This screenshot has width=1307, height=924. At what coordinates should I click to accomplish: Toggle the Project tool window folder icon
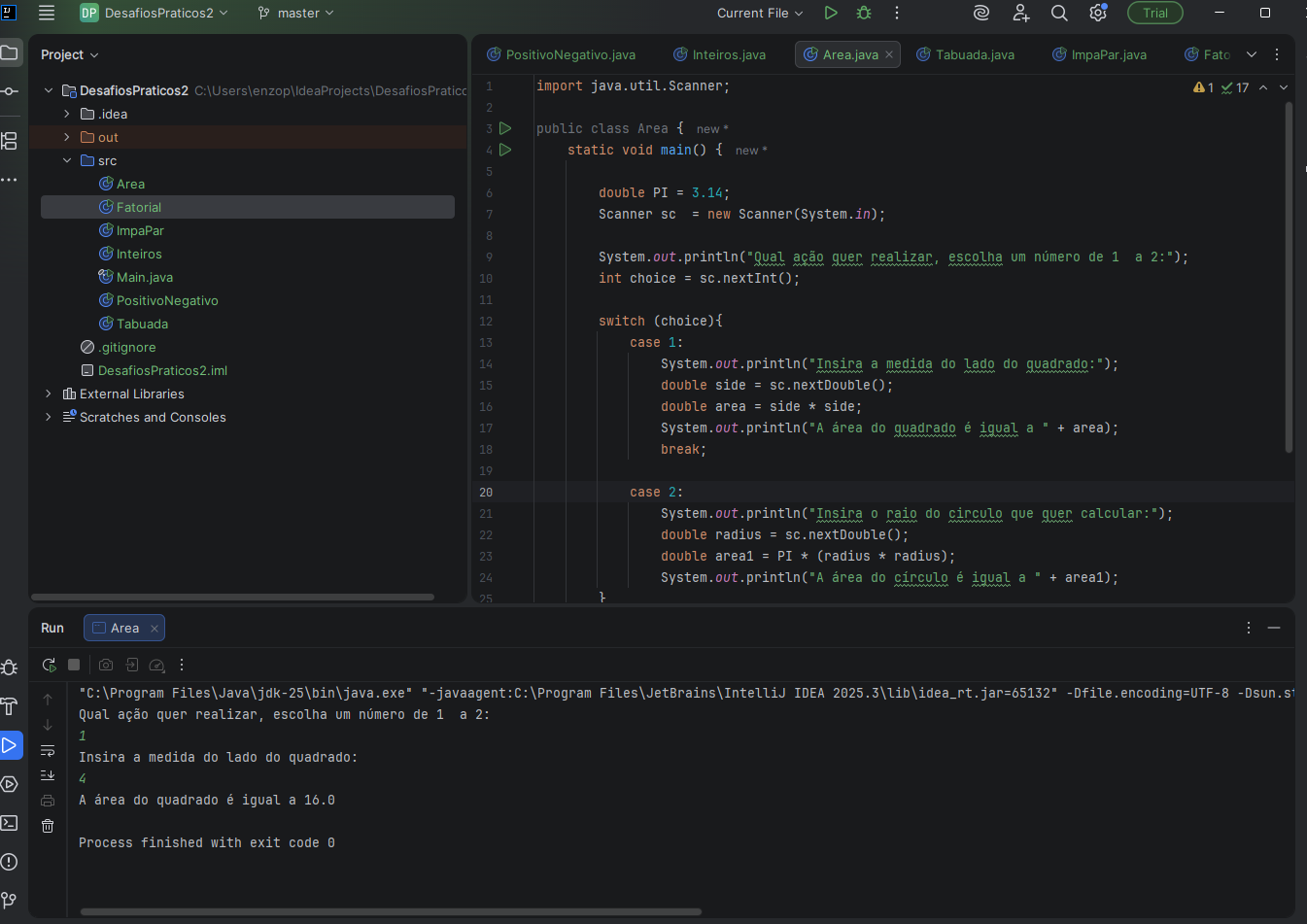pyautogui.click(x=10, y=52)
